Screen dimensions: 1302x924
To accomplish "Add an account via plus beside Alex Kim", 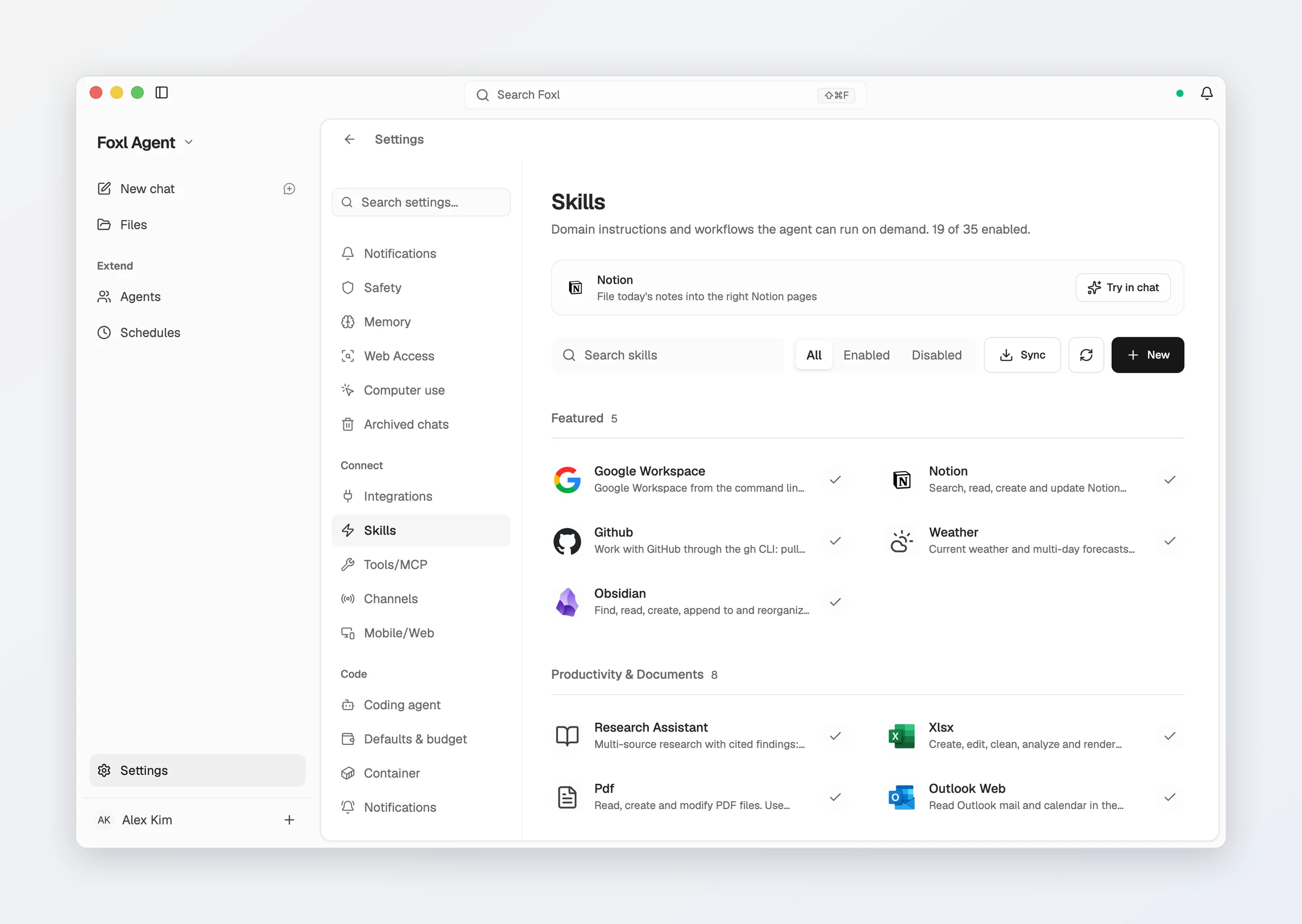I will pos(289,820).
